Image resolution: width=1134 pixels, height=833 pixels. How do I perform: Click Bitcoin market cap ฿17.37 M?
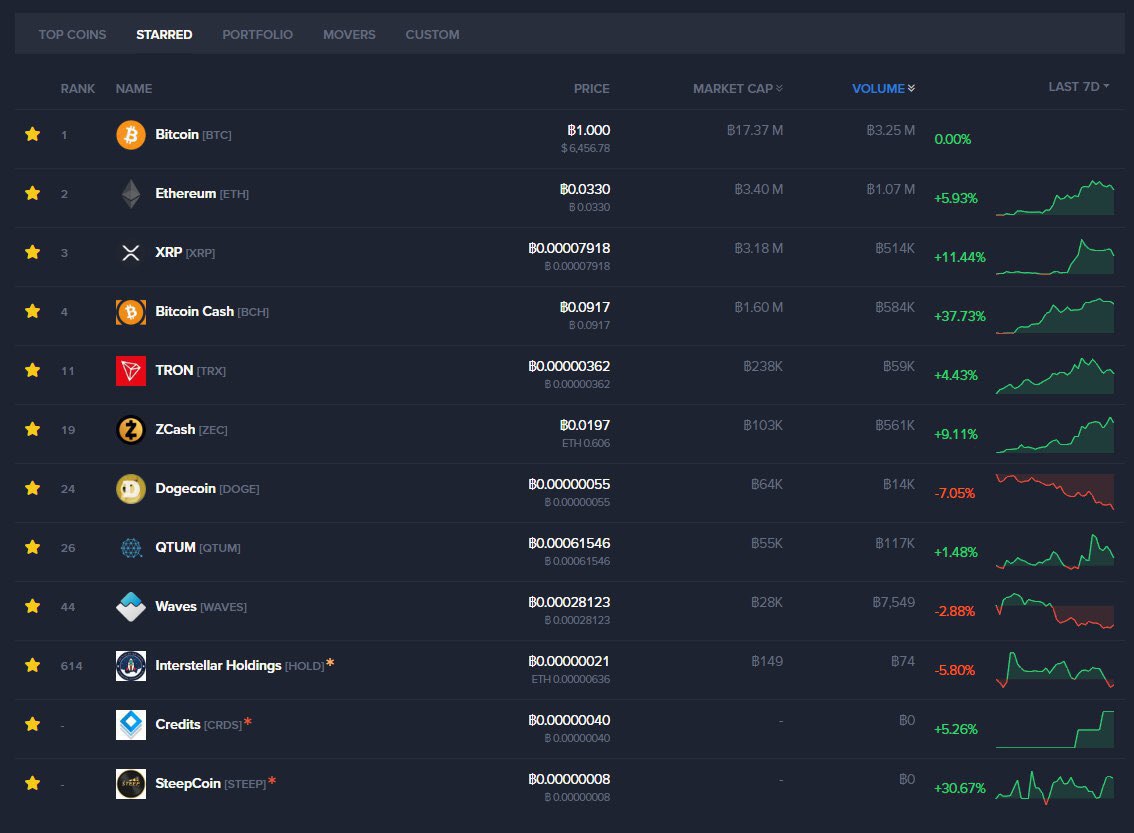pyautogui.click(x=755, y=130)
